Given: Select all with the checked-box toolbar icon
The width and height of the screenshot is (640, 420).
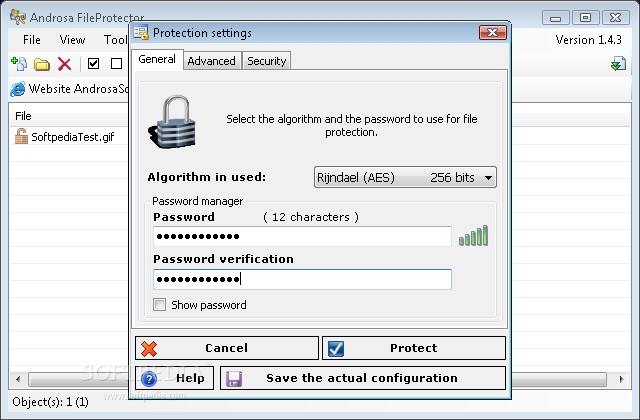Looking at the screenshot, I should [93, 64].
